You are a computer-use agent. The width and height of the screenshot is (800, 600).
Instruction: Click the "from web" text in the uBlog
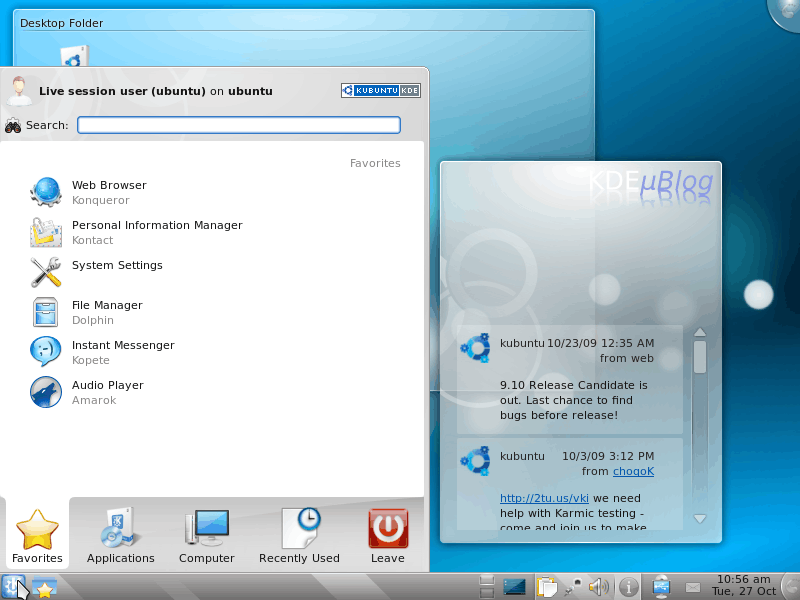pos(627,358)
